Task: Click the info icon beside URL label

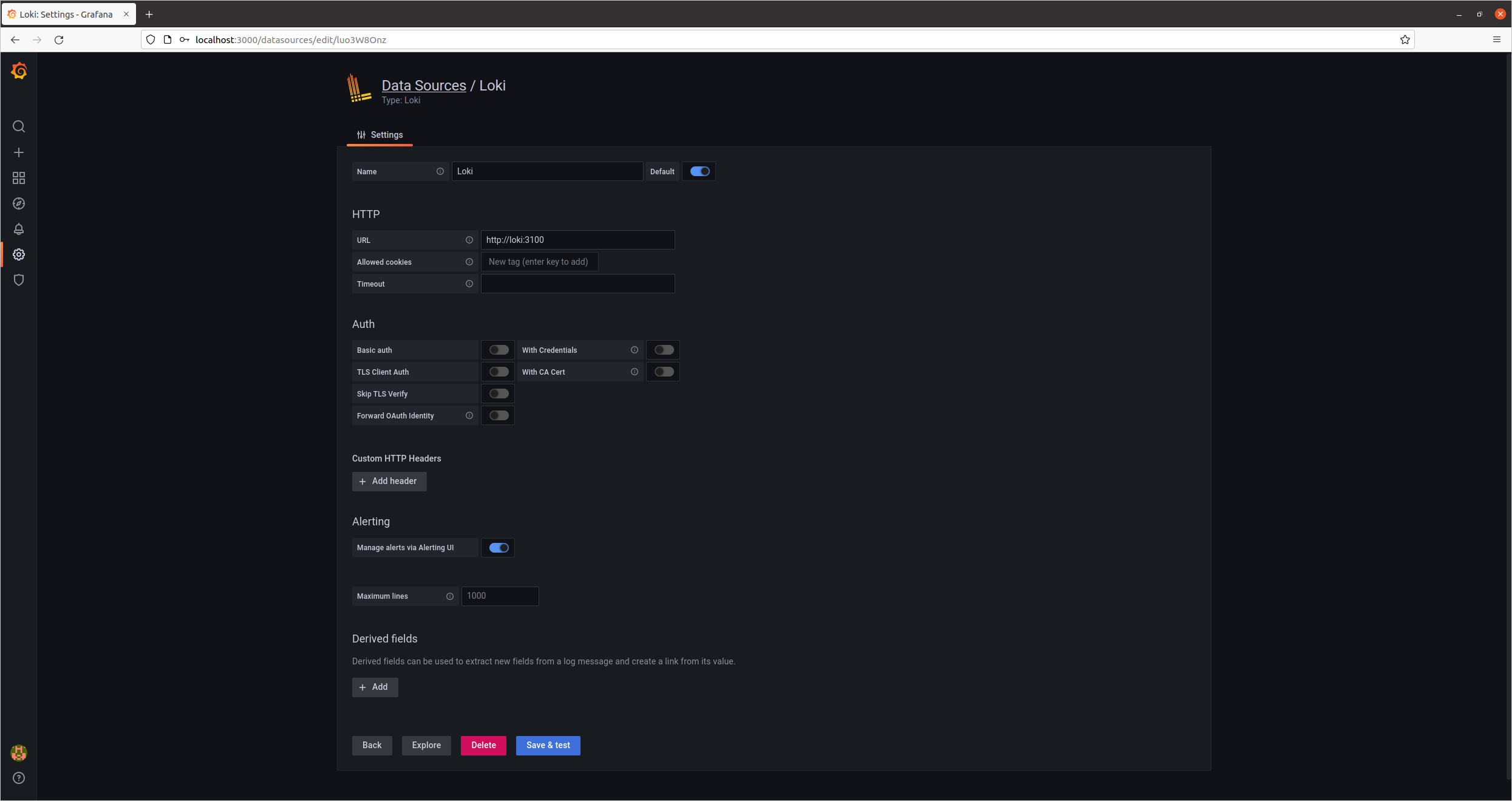Action: coord(469,240)
